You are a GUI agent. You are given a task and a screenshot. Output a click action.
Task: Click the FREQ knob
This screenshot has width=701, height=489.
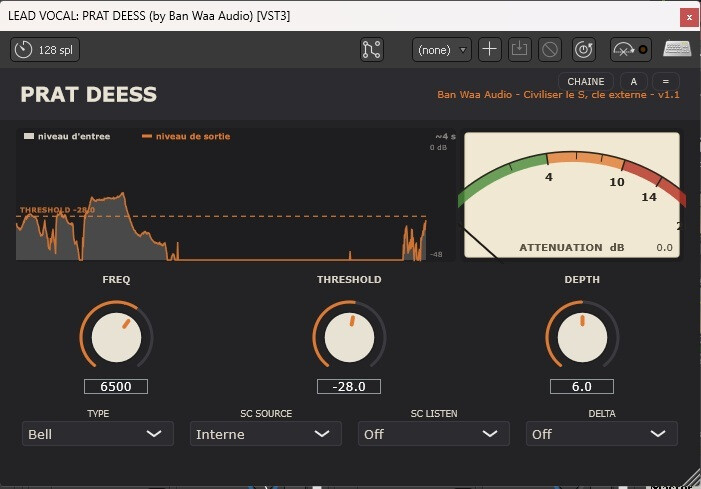coord(116,337)
